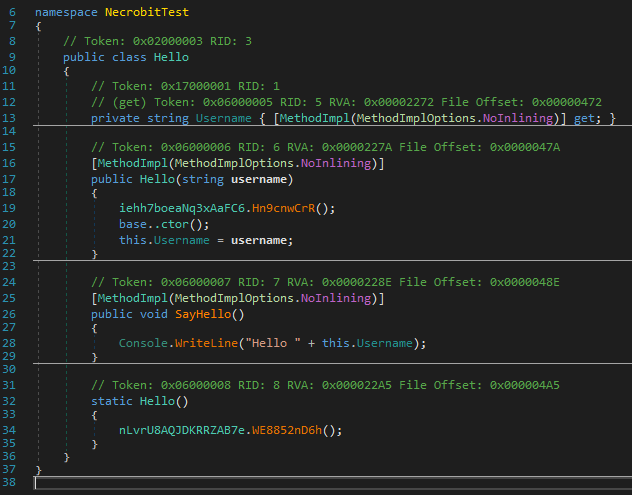Viewport: 632px width, 495px height.
Task: Click the get accessor of the Username property
Action: [590, 118]
